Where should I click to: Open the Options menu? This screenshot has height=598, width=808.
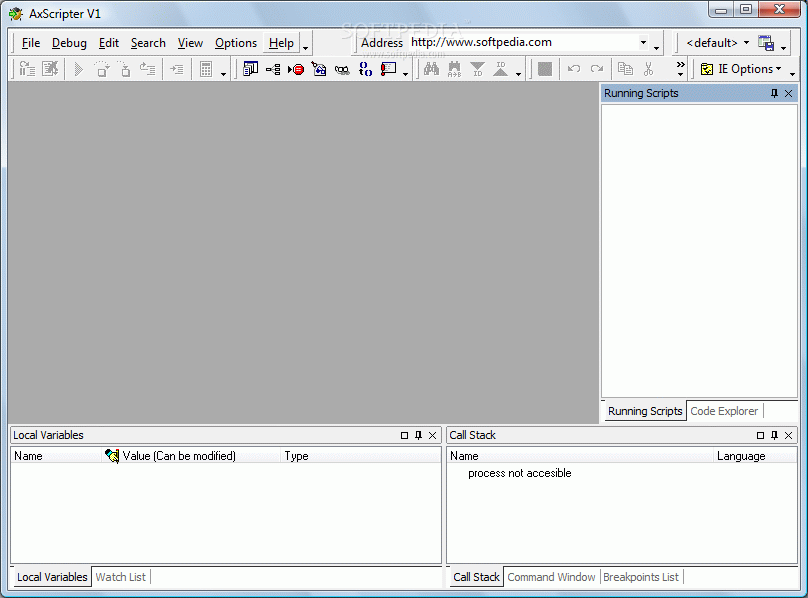(236, 43)
